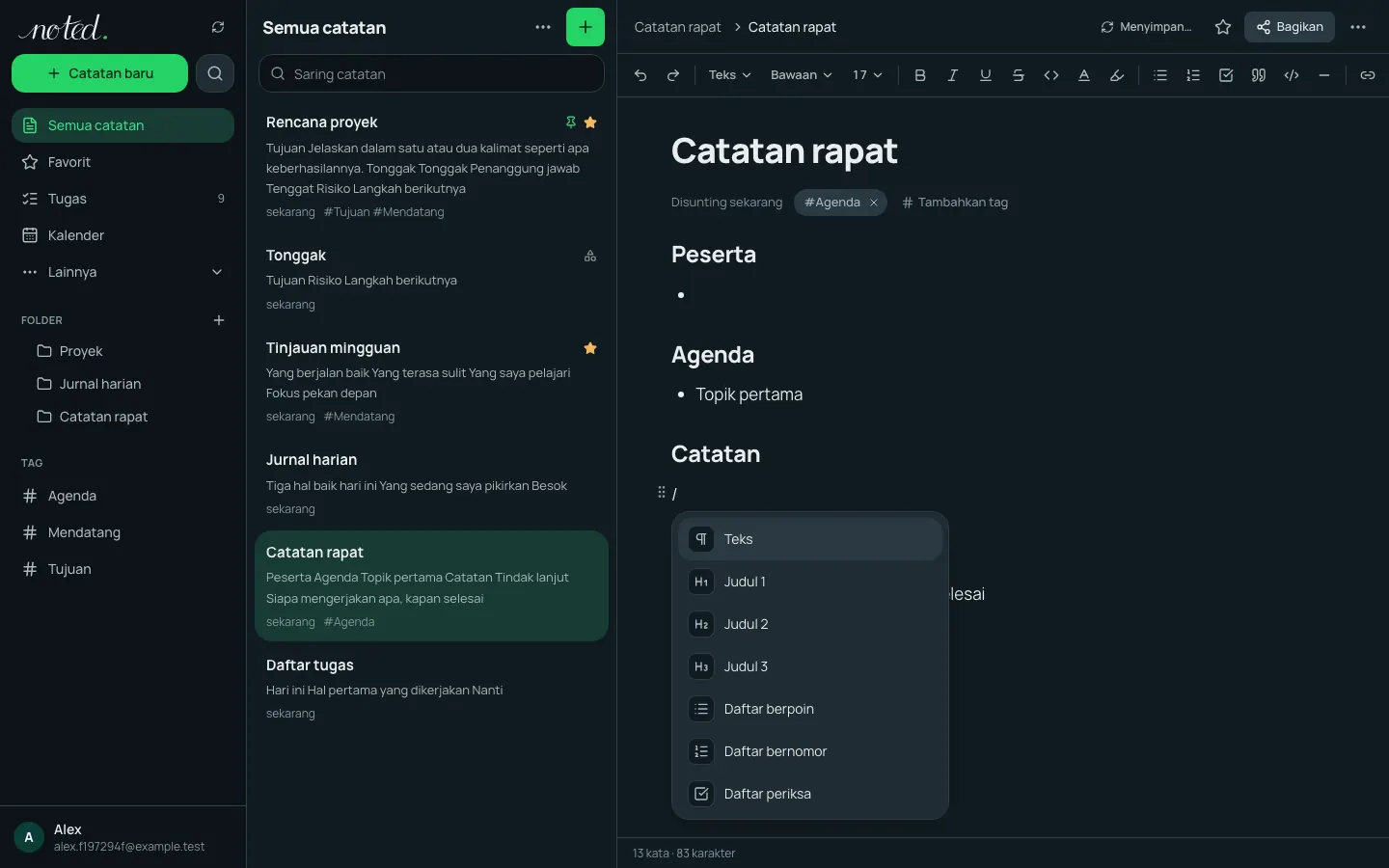Toggle strikethrough formatting
Viewport: 1389px width, 868px height.
tap(1019, 75)
